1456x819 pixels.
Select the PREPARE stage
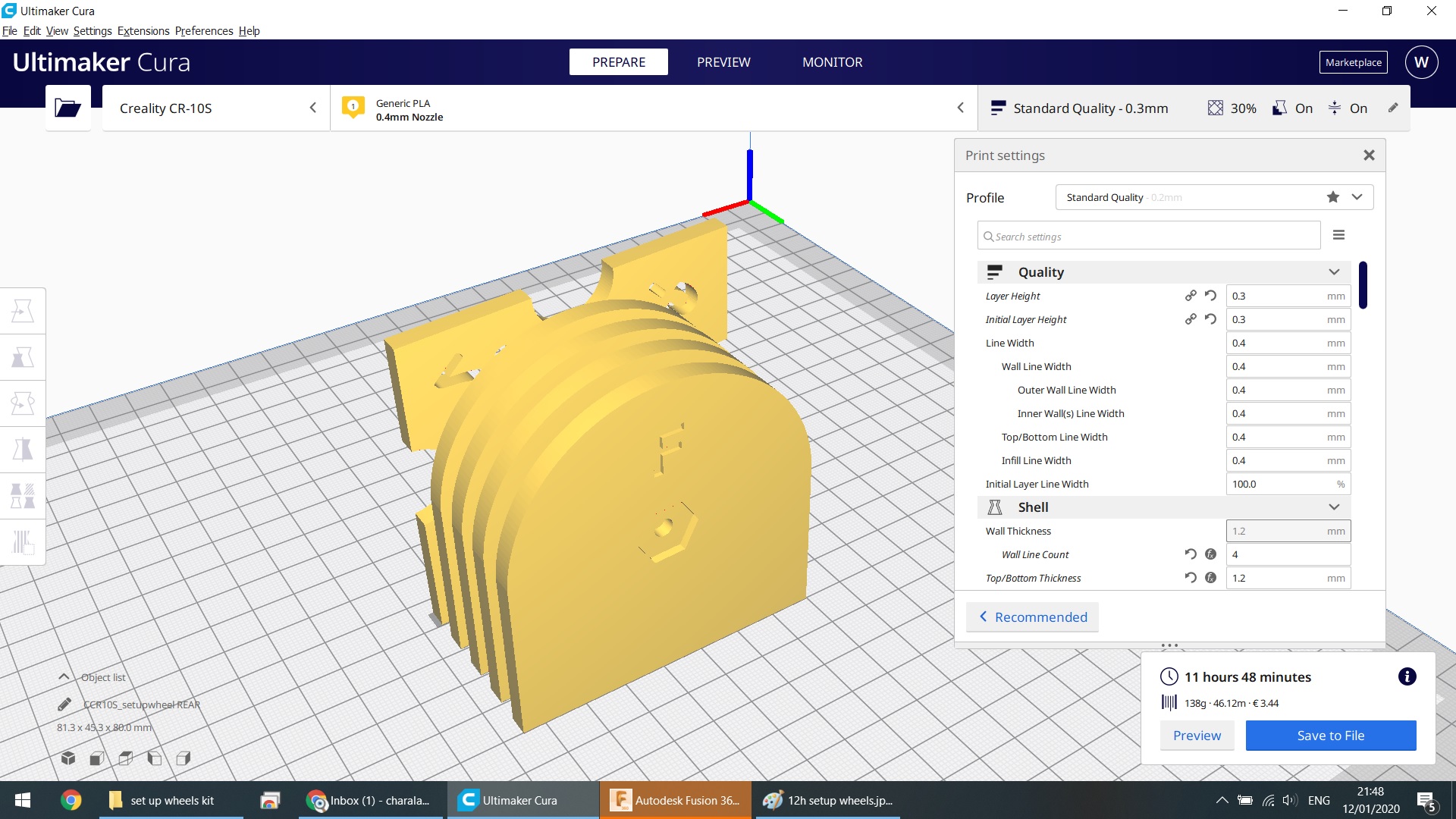tap(619, 62)
